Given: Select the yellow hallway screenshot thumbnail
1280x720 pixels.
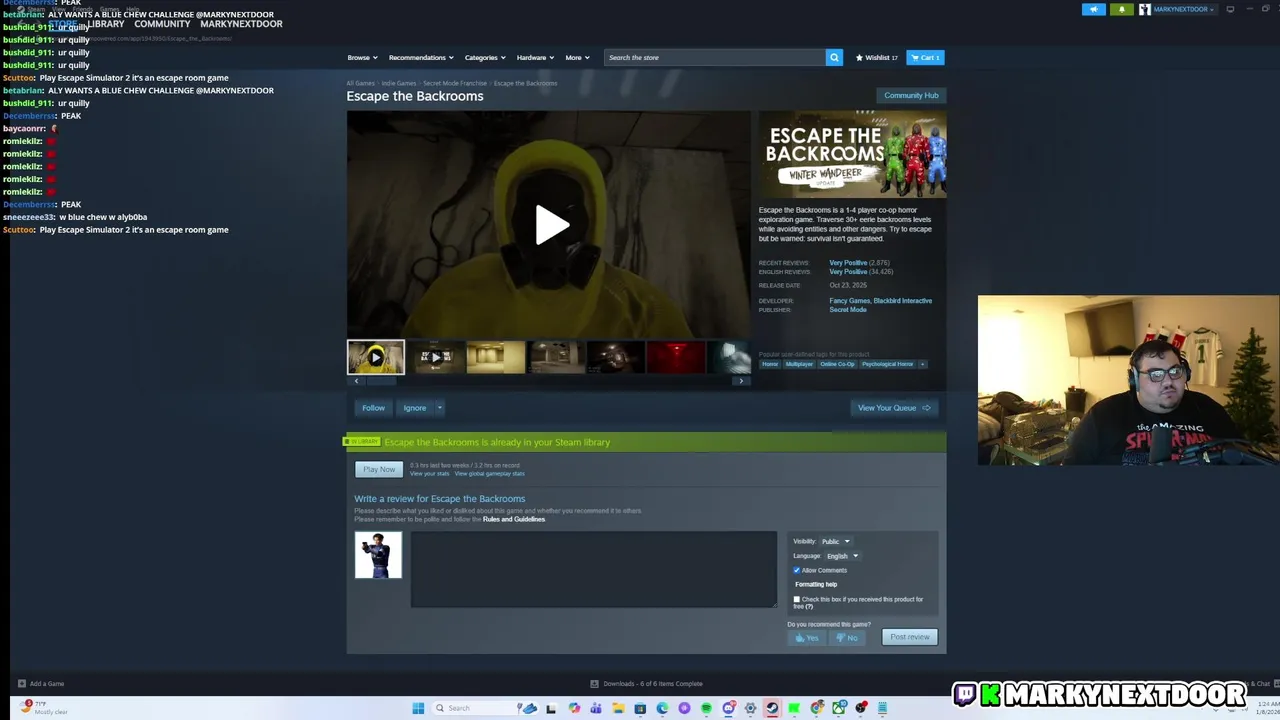Looking at the screenshot, I should (495, 357).
